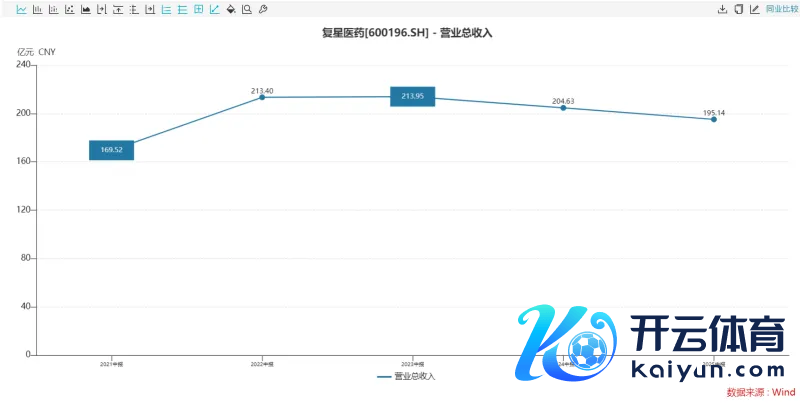The width and height of the screenshot is (800, 403).
Task: Click the highlighted 213.95 data label
Action: point(413,96)
